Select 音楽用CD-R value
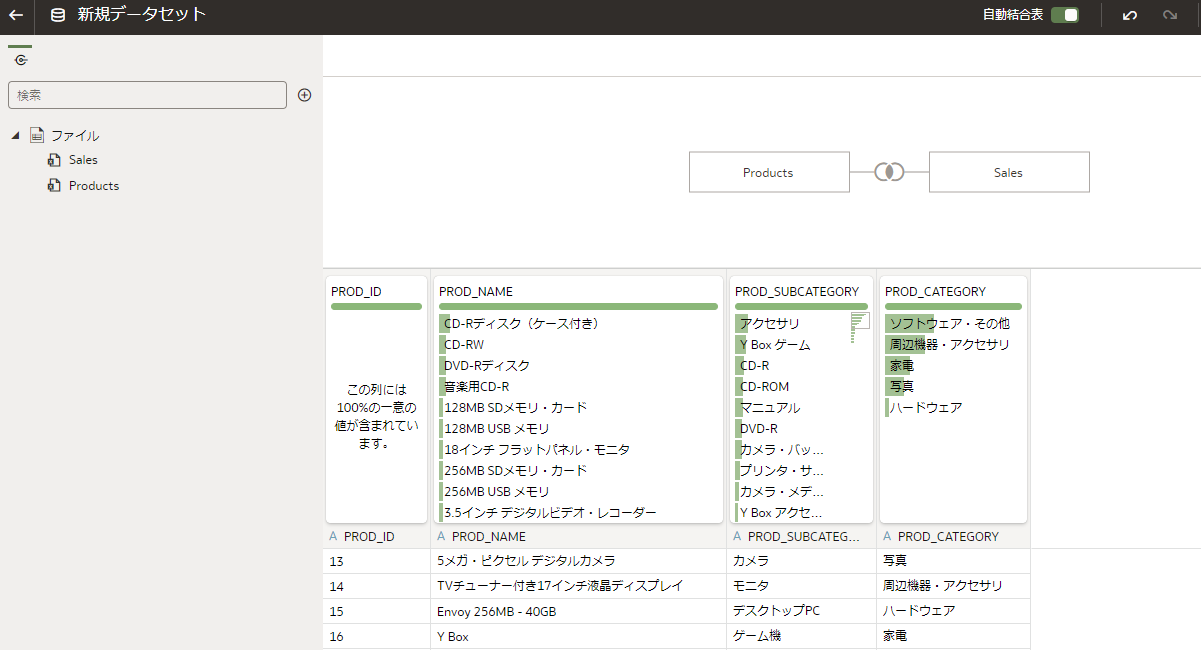 click(477, 387)
